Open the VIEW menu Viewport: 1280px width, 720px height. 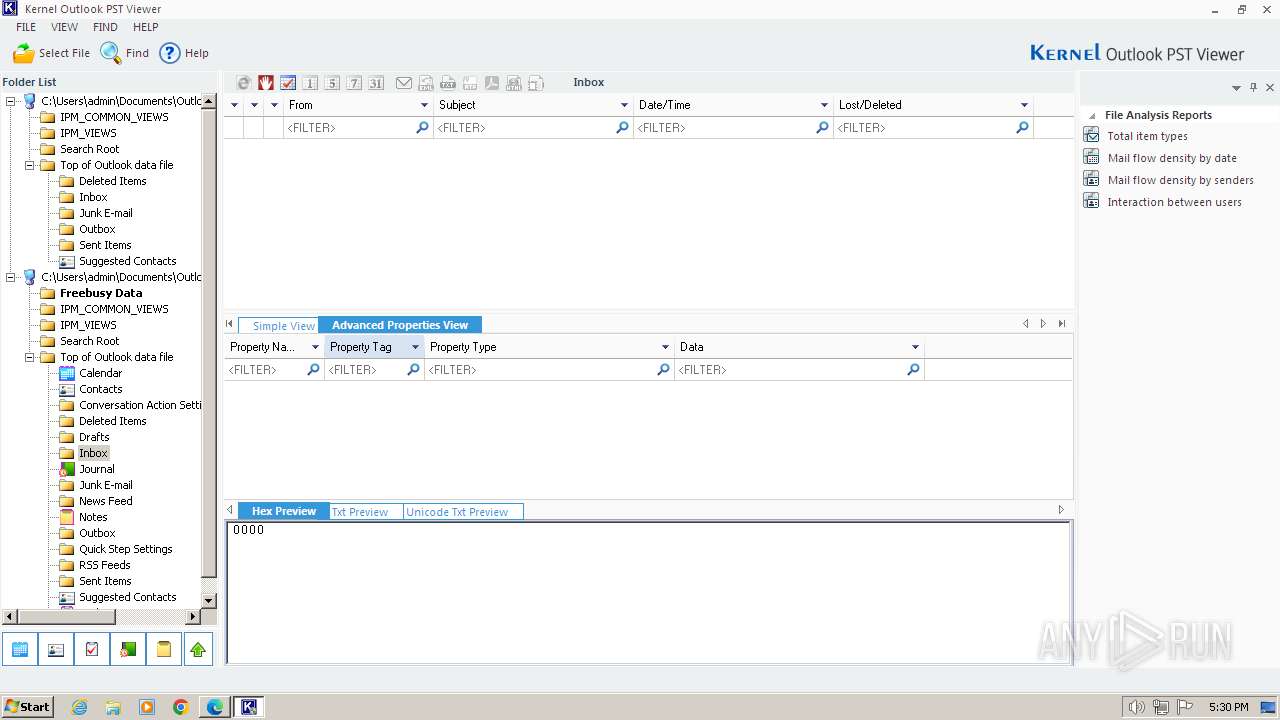coord(64,27)
